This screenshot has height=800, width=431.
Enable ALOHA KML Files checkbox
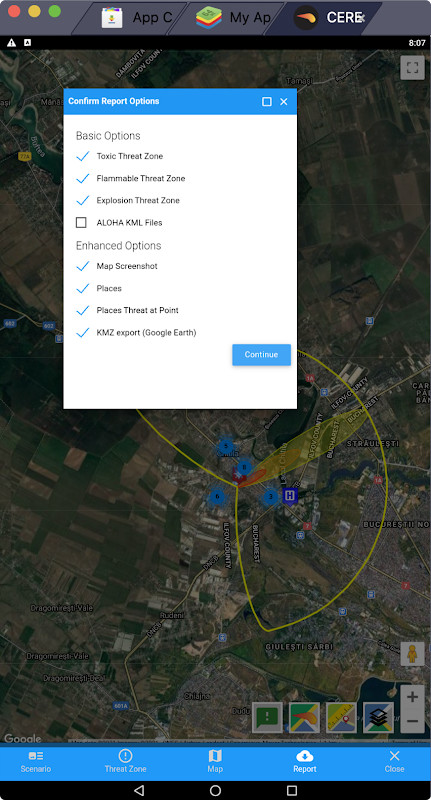(81, 222)
